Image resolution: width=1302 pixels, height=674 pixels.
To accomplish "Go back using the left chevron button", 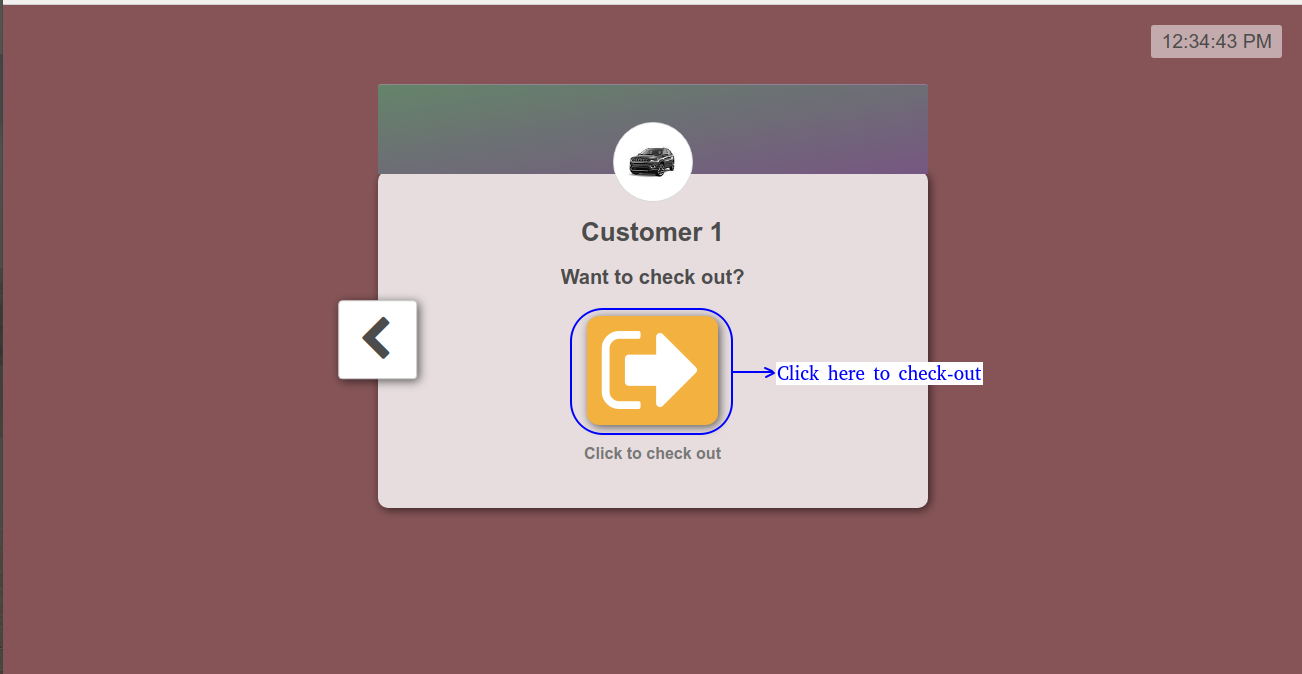I will 377,339.
